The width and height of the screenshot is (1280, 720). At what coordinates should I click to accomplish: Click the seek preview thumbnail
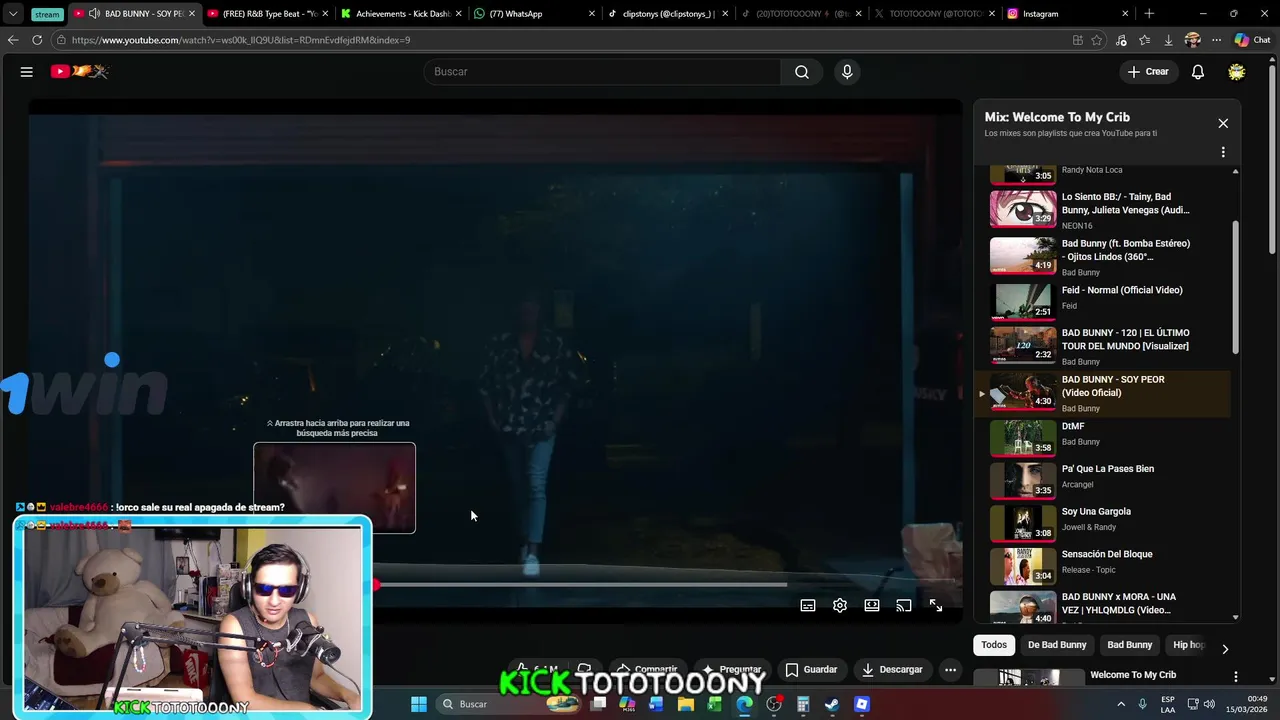tap(334, 488)
